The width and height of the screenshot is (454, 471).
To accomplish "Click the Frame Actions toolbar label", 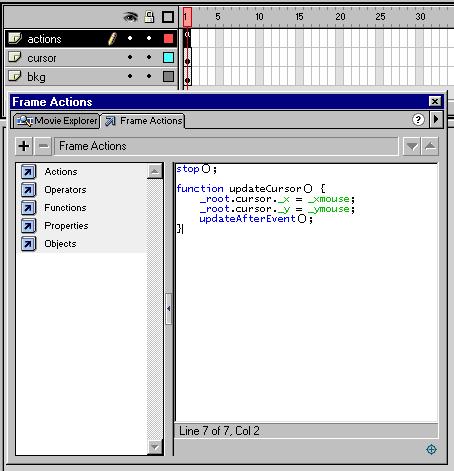I will (x=93, y=146).
